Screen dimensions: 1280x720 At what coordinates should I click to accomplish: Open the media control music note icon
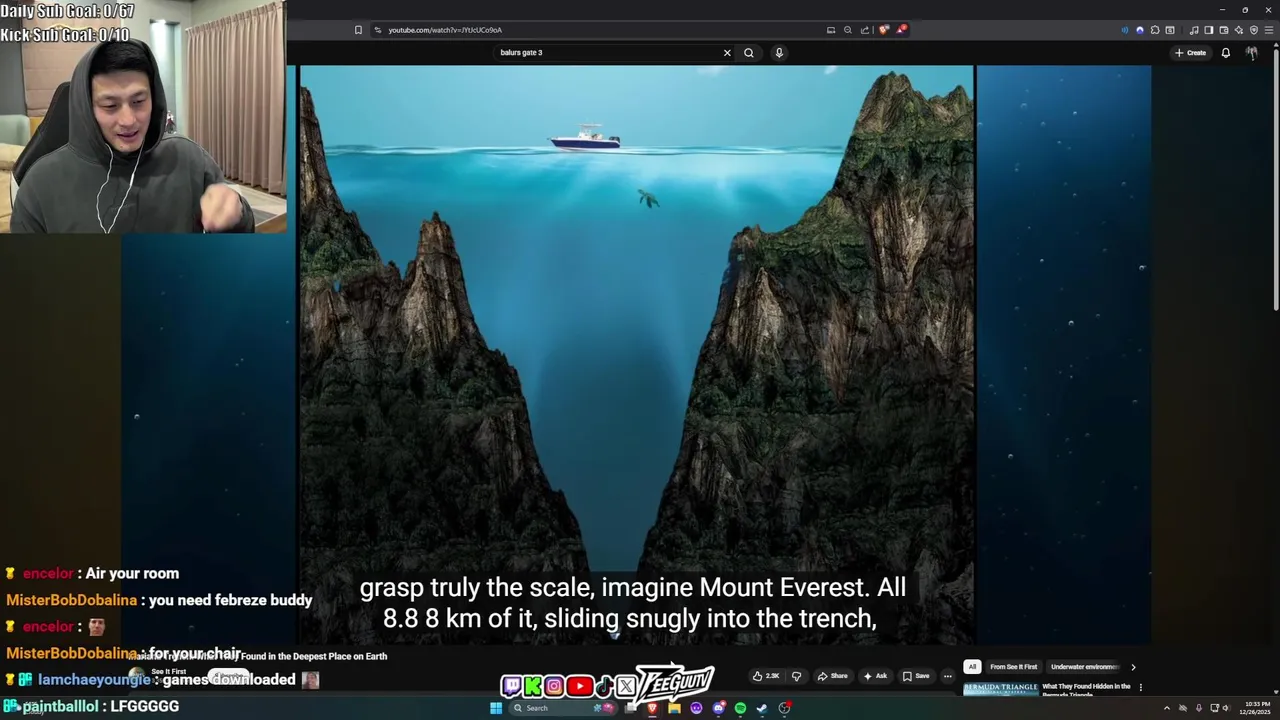pyautogui.click(x=1194, y=30)
